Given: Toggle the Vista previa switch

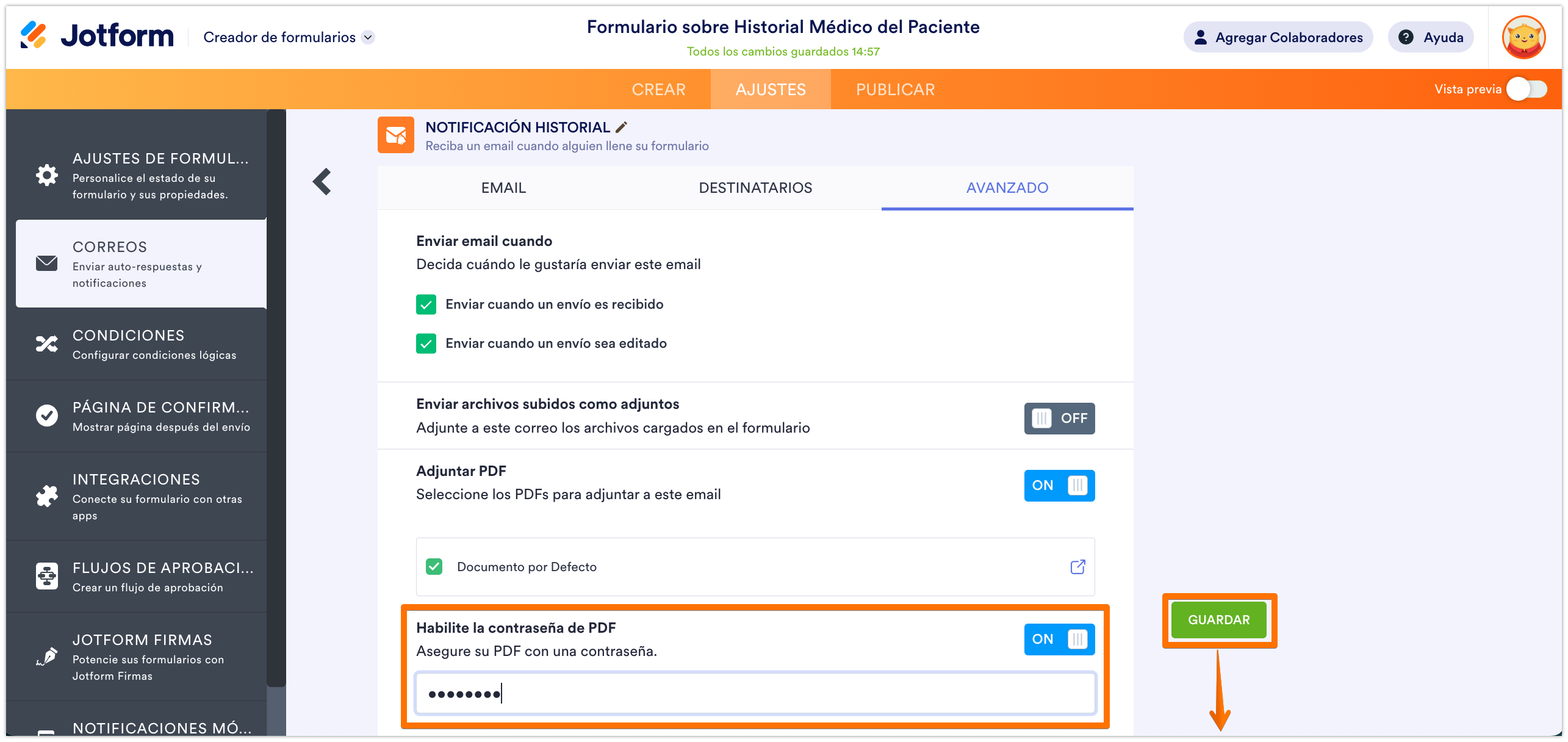Looking at the screenshot, I should pos(1526,90).
